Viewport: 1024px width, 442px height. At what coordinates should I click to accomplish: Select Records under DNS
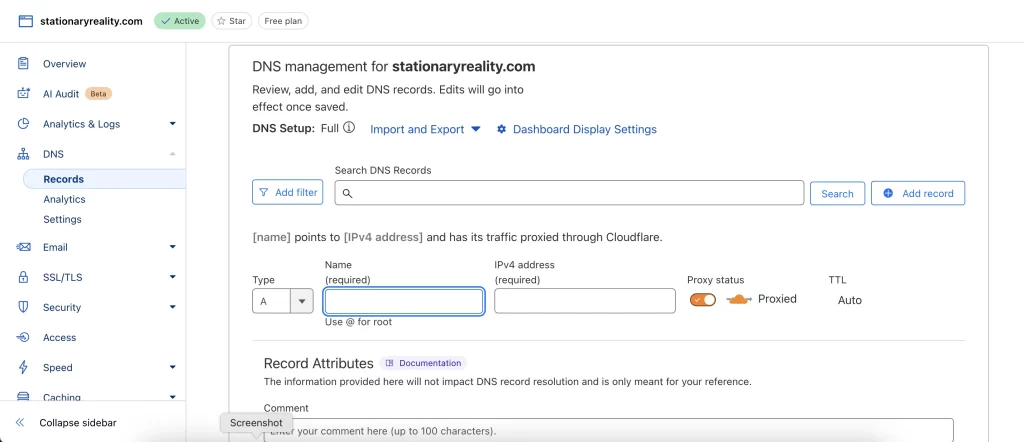63,179
